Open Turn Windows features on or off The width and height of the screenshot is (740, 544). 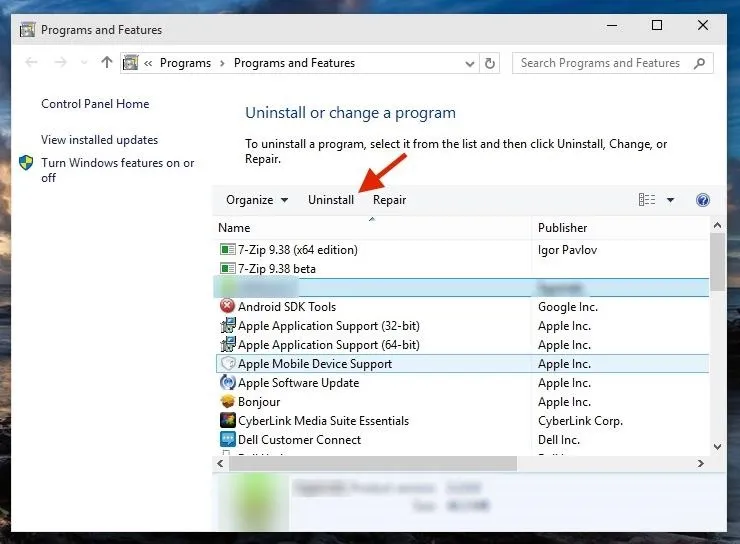pyautogui.click(x=118, y=170)
